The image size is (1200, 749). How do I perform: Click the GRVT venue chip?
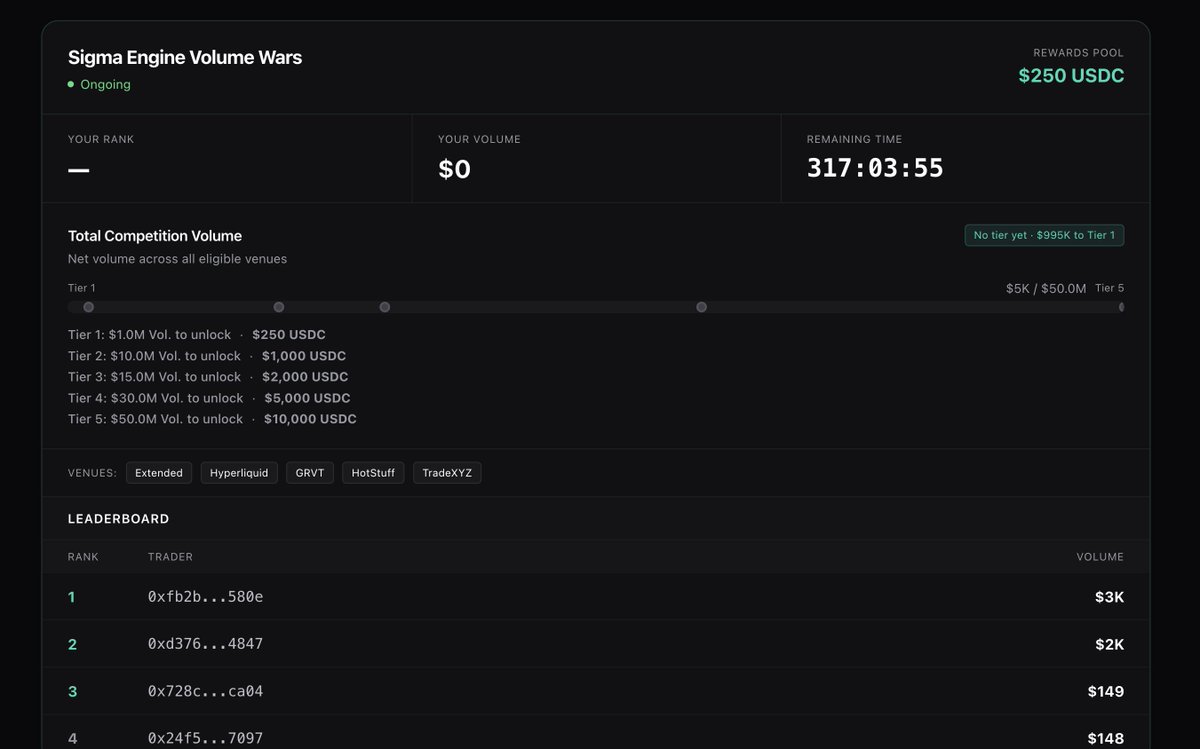click(x=310, y=473)
